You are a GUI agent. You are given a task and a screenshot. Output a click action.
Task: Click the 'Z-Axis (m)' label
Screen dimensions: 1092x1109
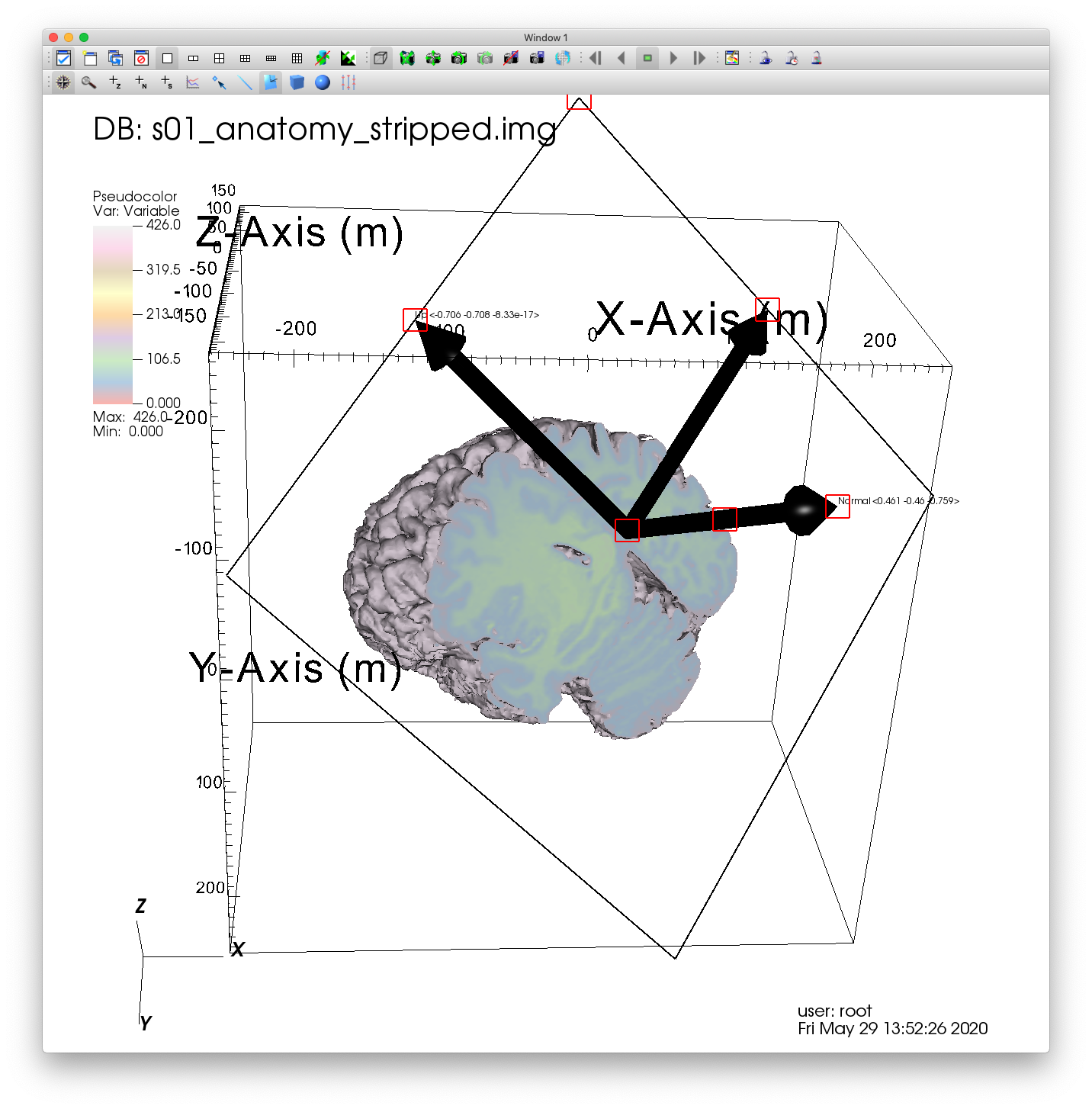pyautogui.click(x=300, y=233)
